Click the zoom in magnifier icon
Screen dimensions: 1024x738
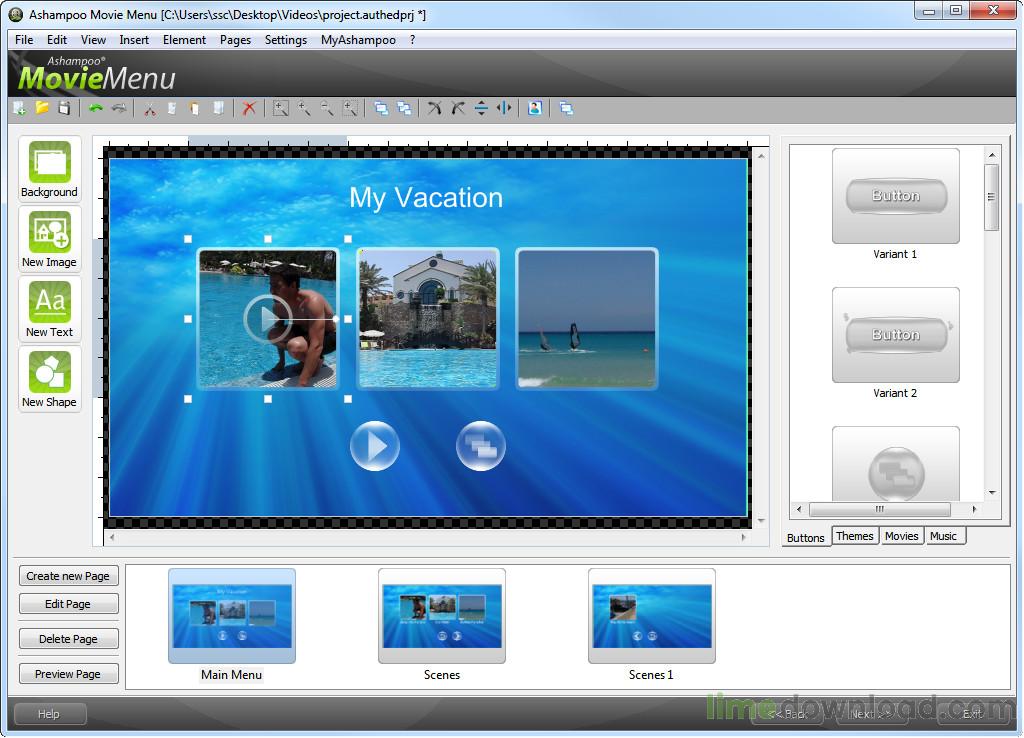(304, 108)
